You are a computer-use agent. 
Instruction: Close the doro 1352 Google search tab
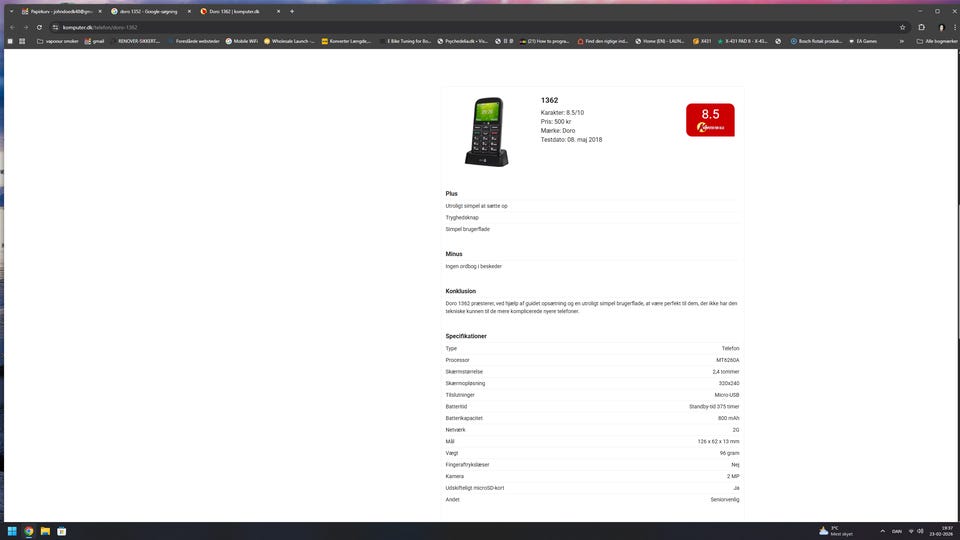tap(189, 11)
